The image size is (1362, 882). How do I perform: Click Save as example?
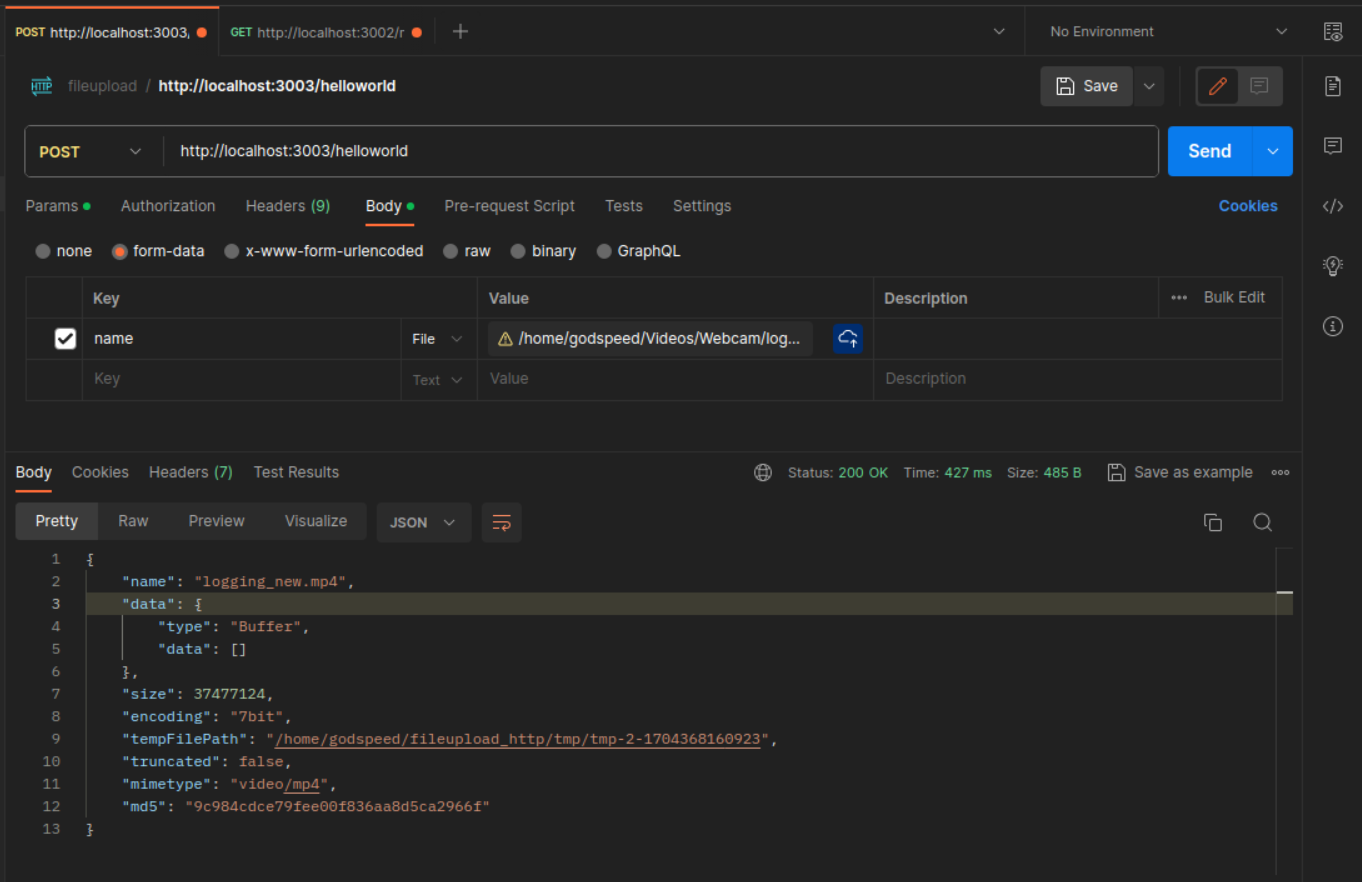click(x=1181, y=472)
